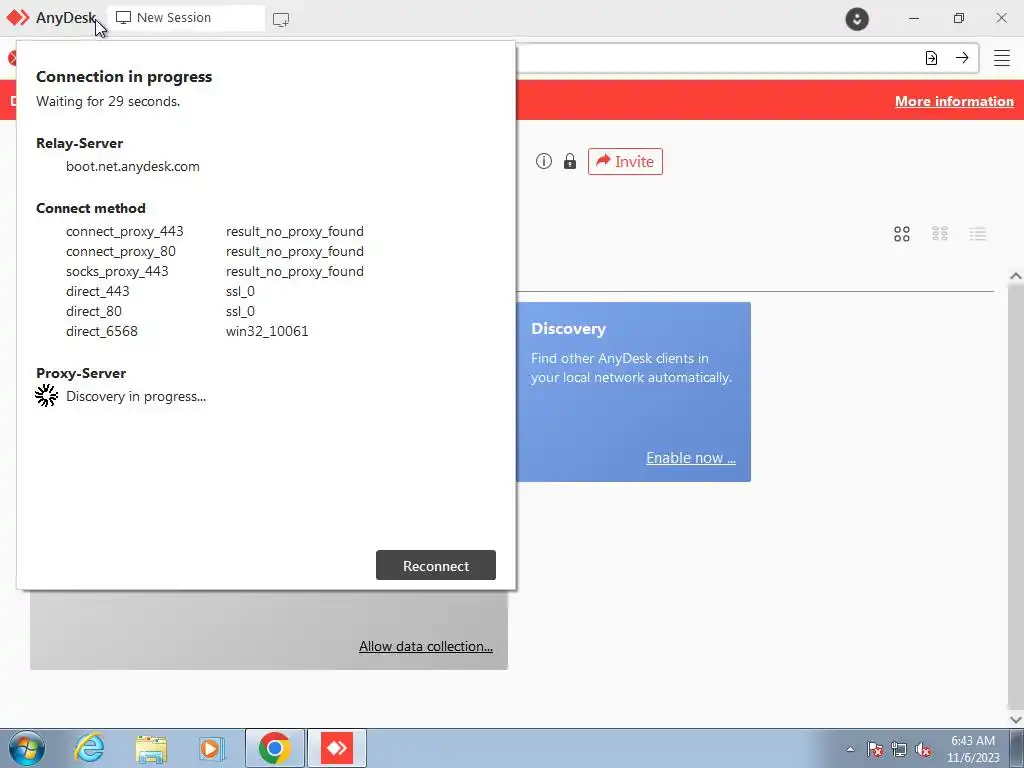This screenshot has width=1024, height=768.
Task: Click the Discovery card heading
Action: pyautogui.click(x=568, y=328)
